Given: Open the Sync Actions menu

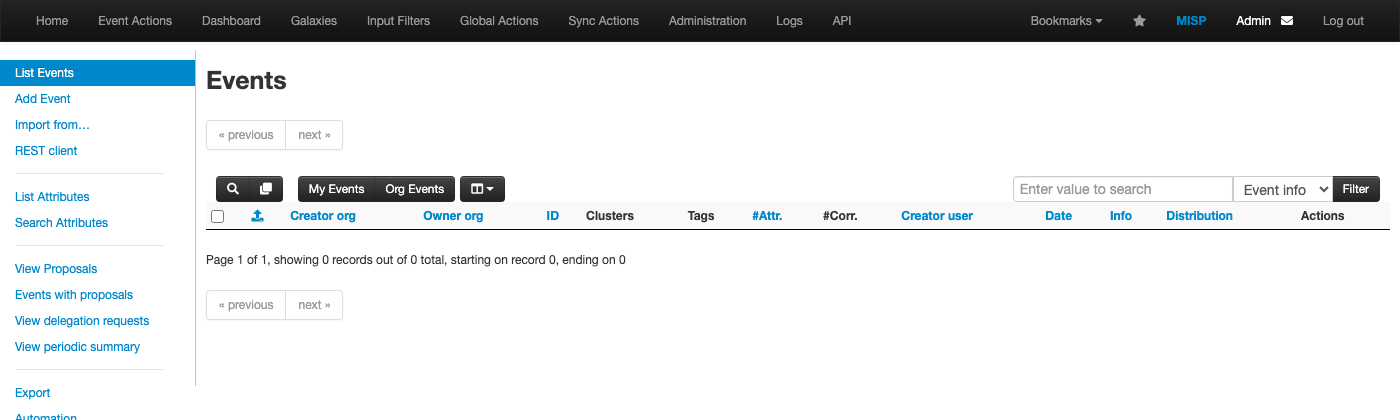Looking at the screenshot, I should [x=603, y=21].
